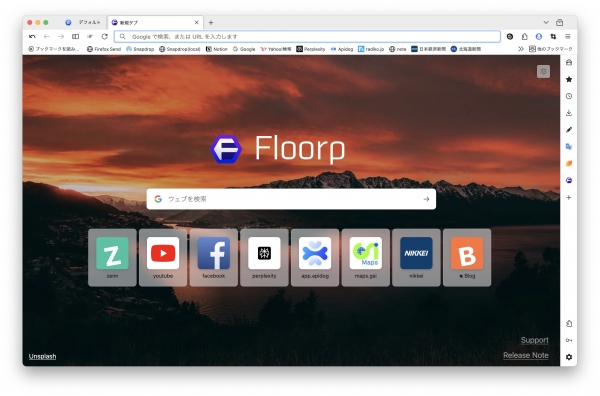Open the translate sidebar panel
The width and height of the screenshot is (600, 396).
point(569,147)
